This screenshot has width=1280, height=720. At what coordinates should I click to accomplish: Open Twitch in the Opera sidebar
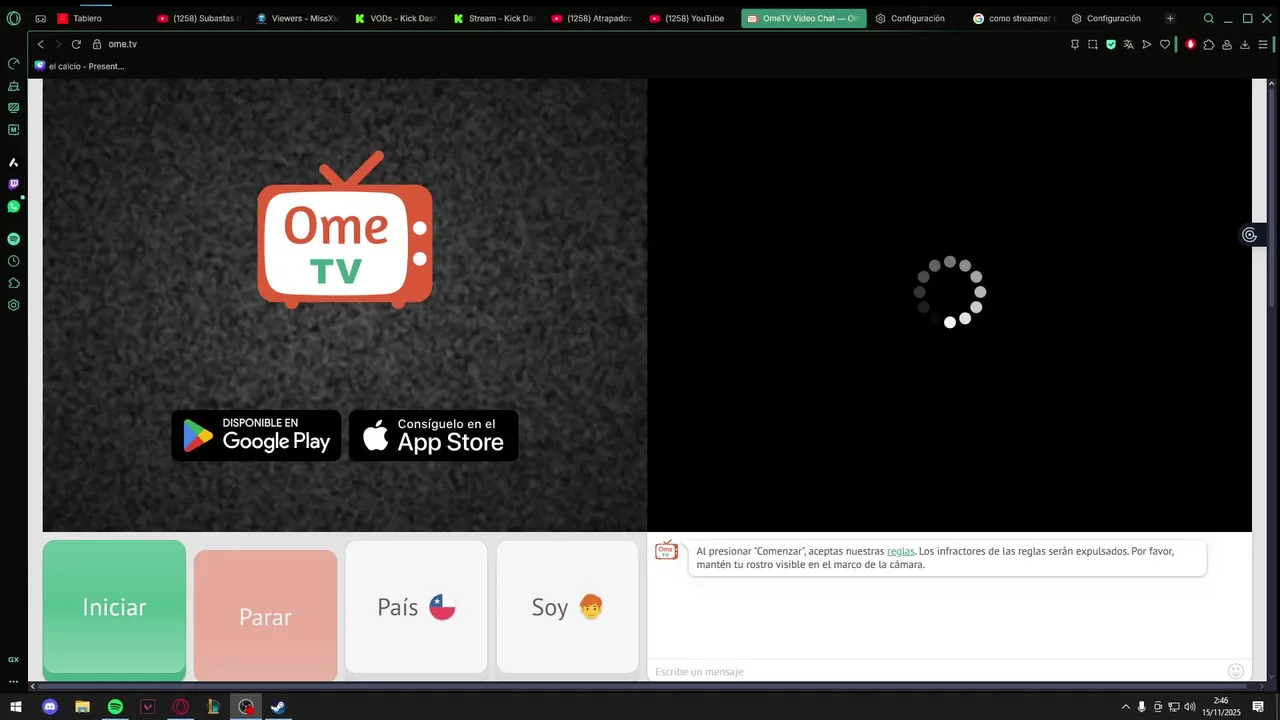coord(14,184)
